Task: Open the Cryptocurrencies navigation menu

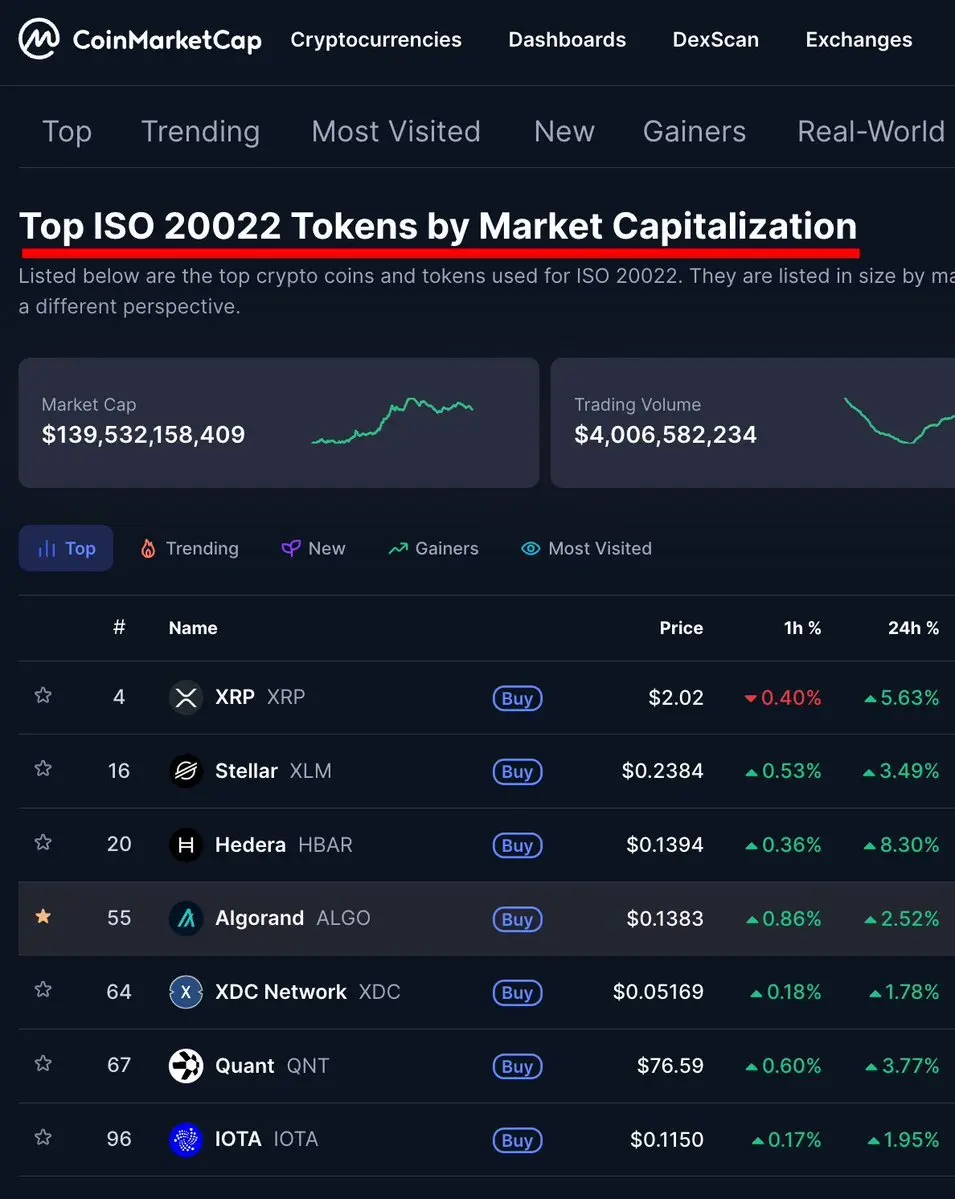Action: click(x=376, y=40)
